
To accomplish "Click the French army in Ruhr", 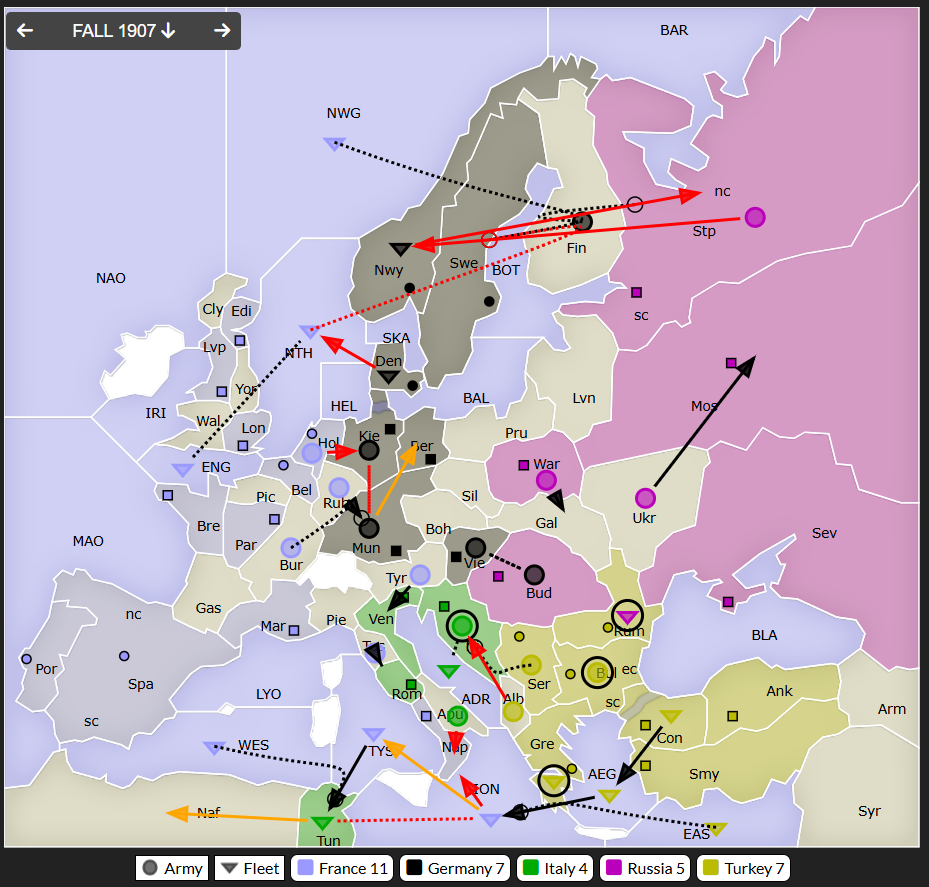I will click(x=339, y=488).
